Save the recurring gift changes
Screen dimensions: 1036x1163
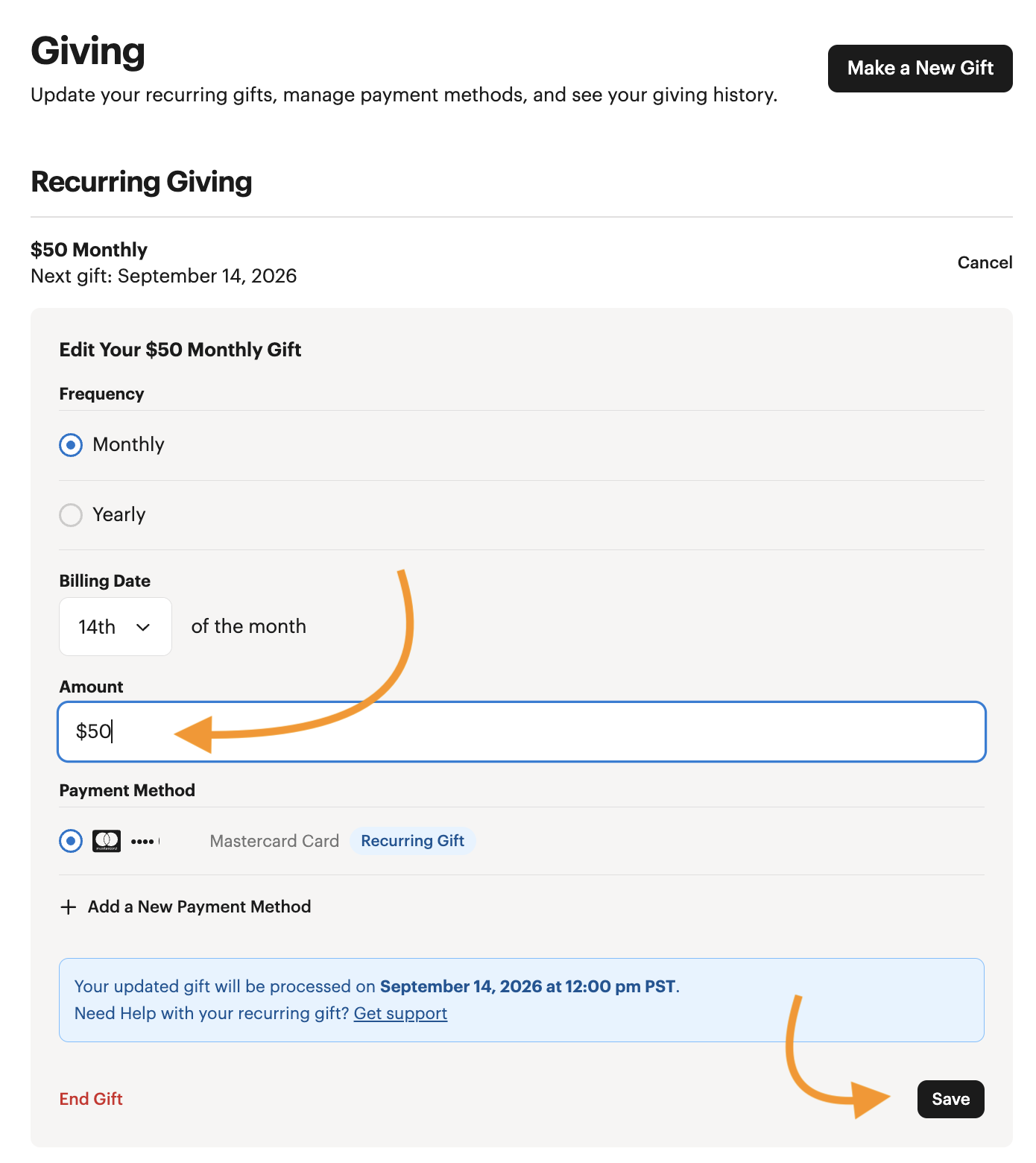(951, 1099)
